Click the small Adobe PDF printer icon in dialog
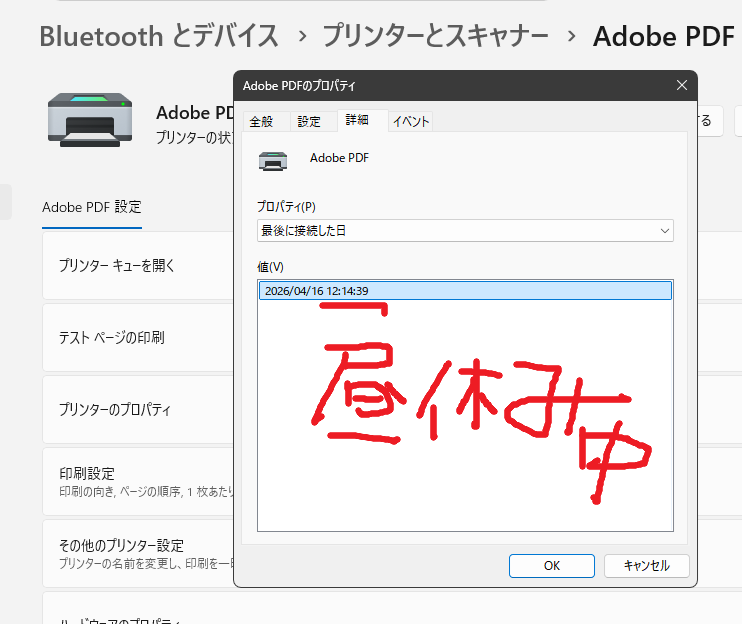 273,161
